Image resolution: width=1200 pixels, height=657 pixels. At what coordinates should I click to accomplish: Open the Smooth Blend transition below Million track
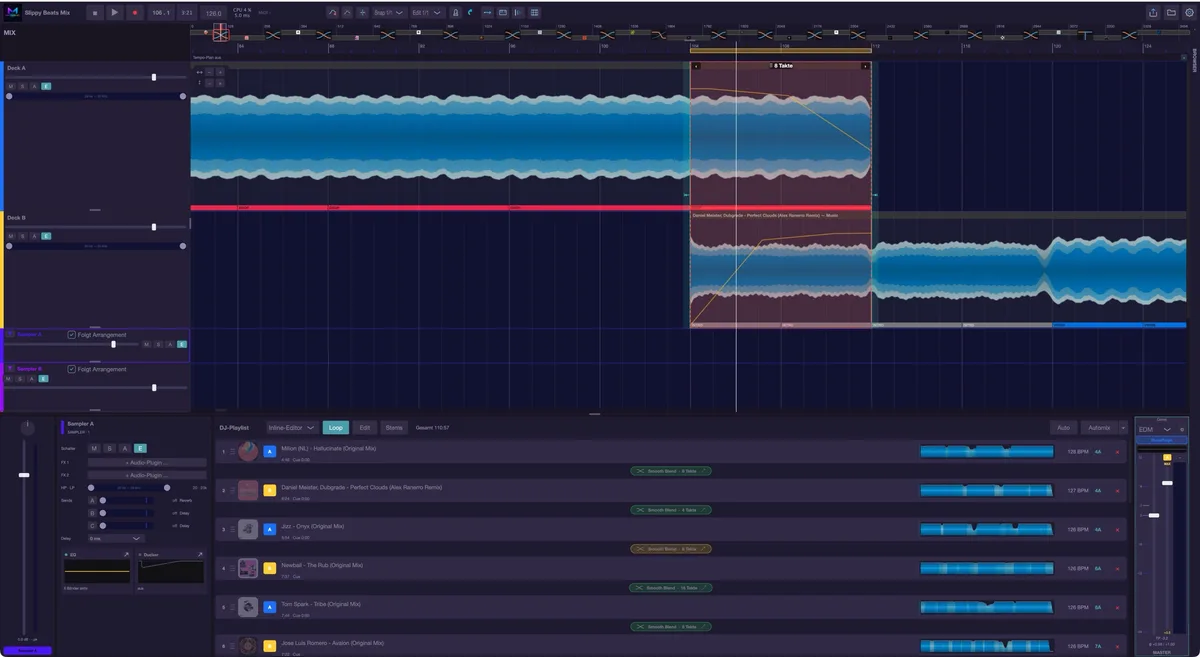[x=671, y=470]
